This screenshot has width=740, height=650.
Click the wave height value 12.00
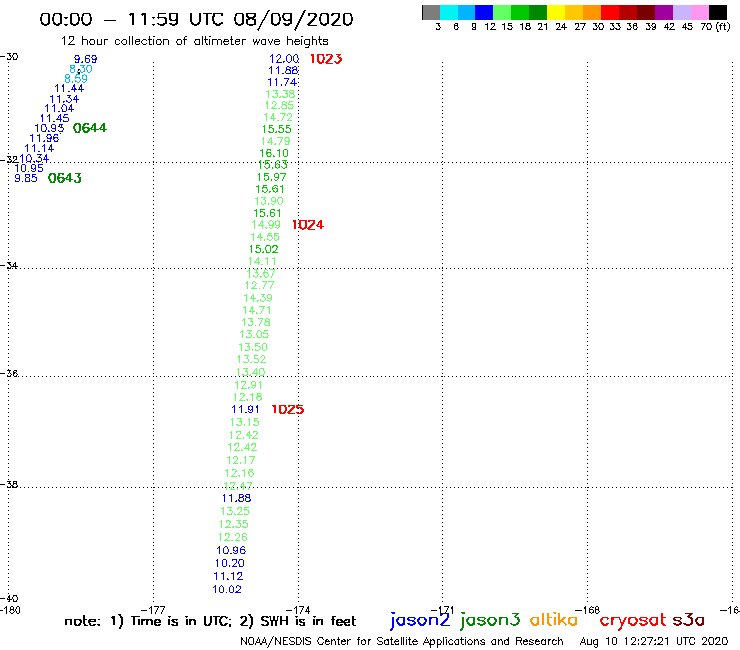pyautogui.click(x=284, y=59)
